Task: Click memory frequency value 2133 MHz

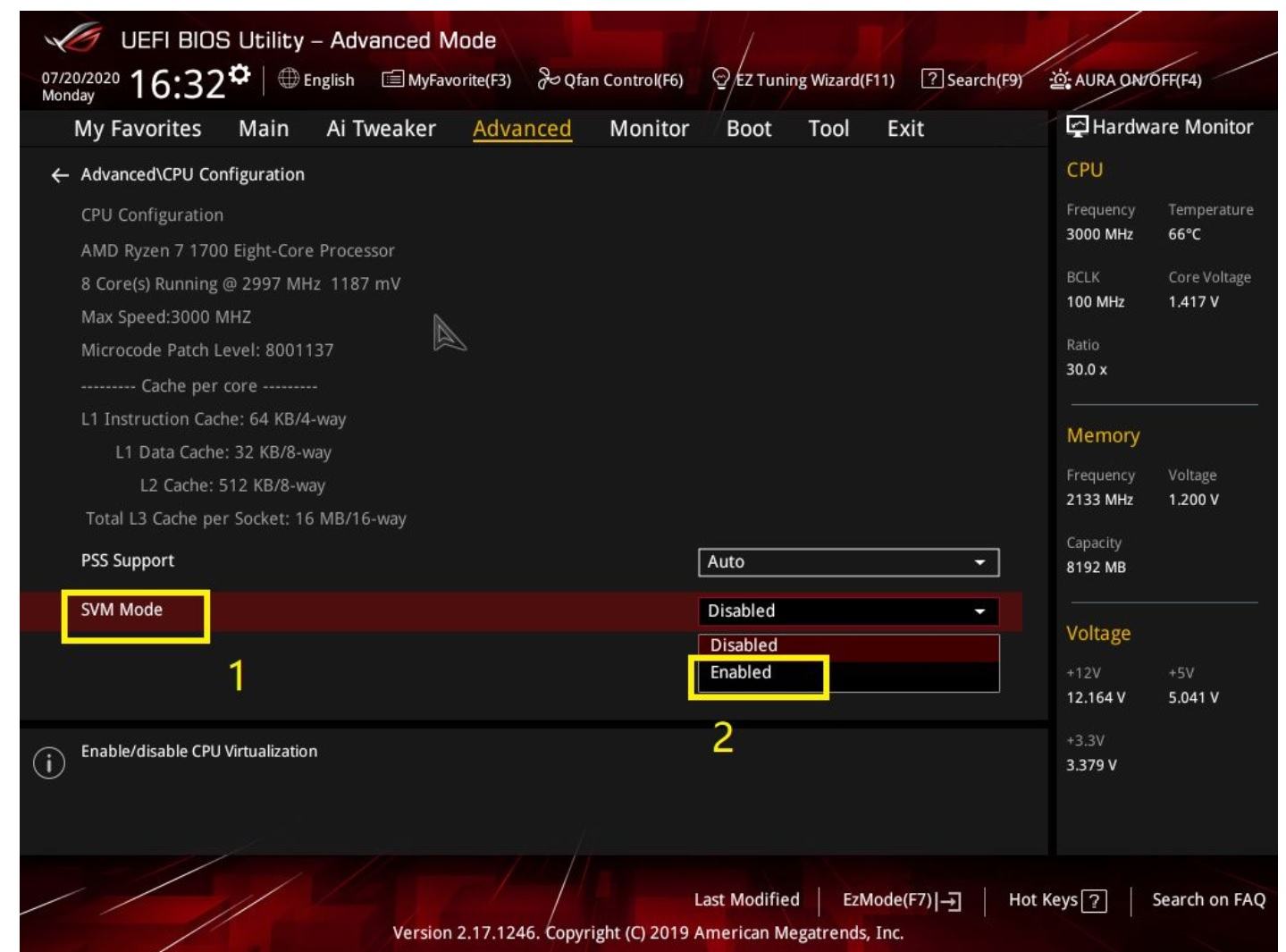Action: pos(1099,500)
